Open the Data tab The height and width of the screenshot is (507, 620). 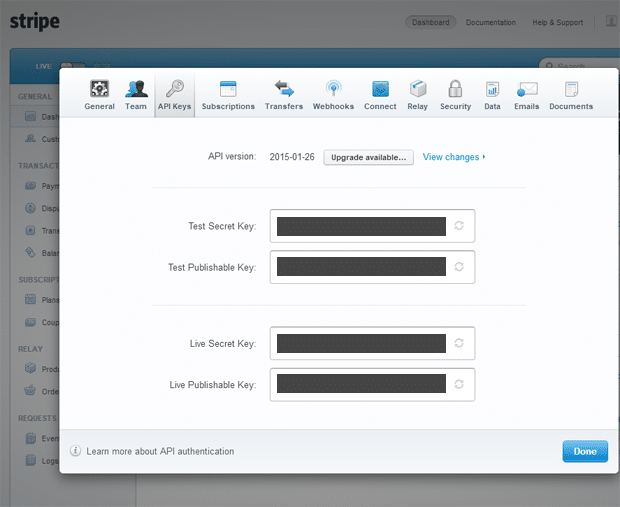(492, 95)
